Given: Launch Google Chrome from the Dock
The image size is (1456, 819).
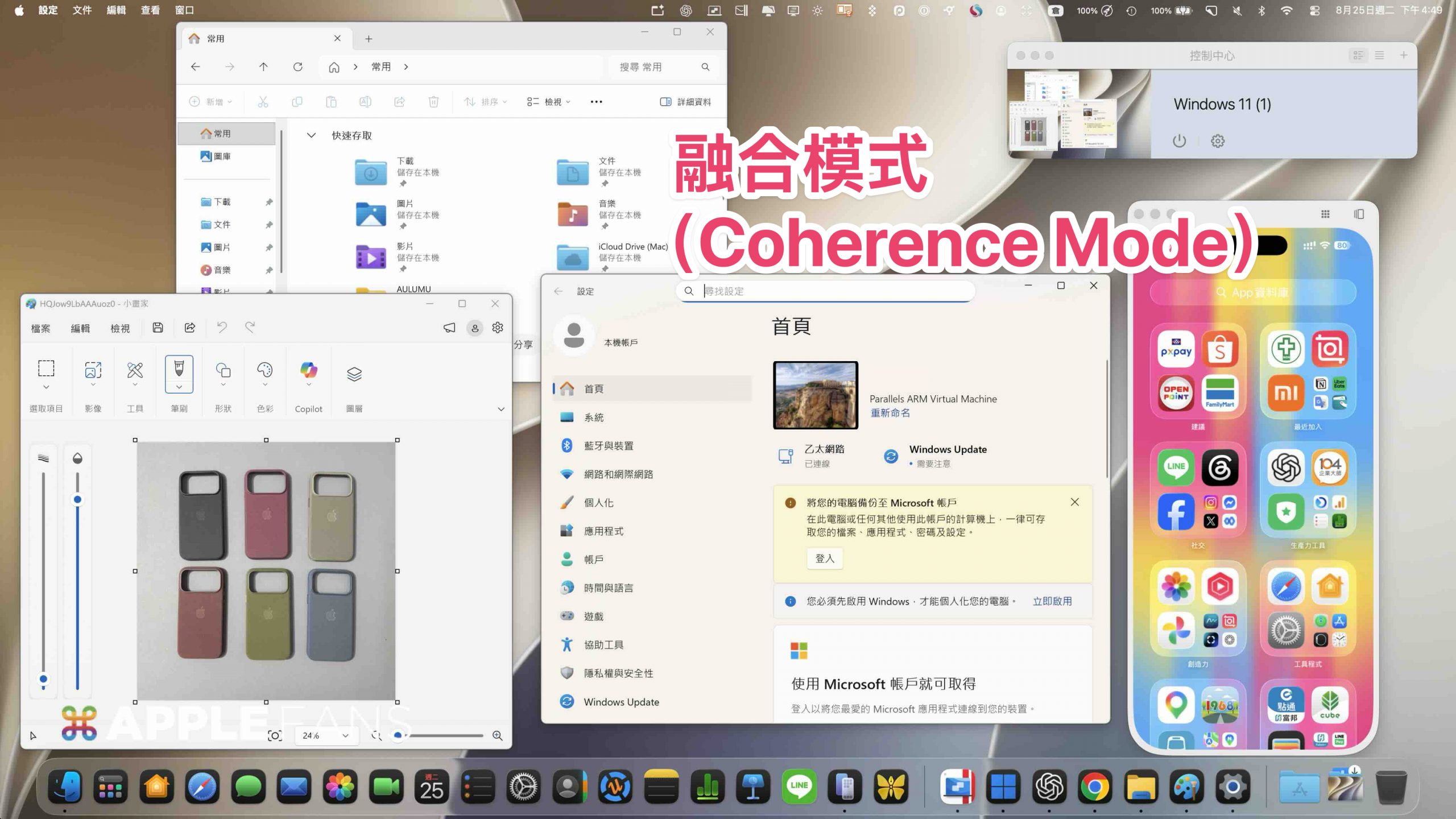Looking at the screenshot, I should (1095, 787).
